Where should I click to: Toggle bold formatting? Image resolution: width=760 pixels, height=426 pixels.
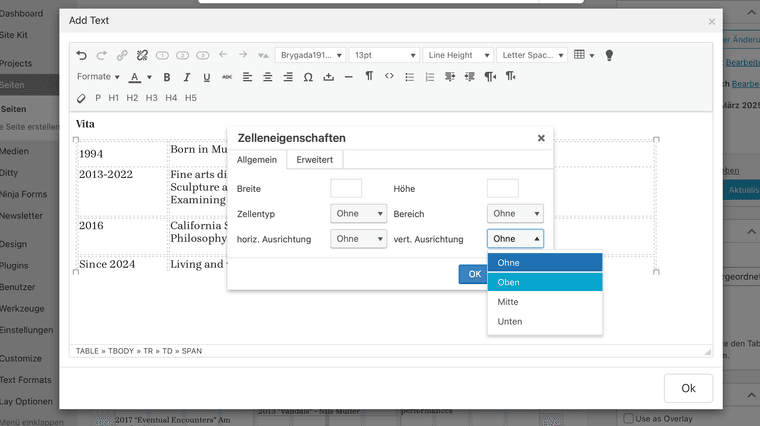[167, 77]
